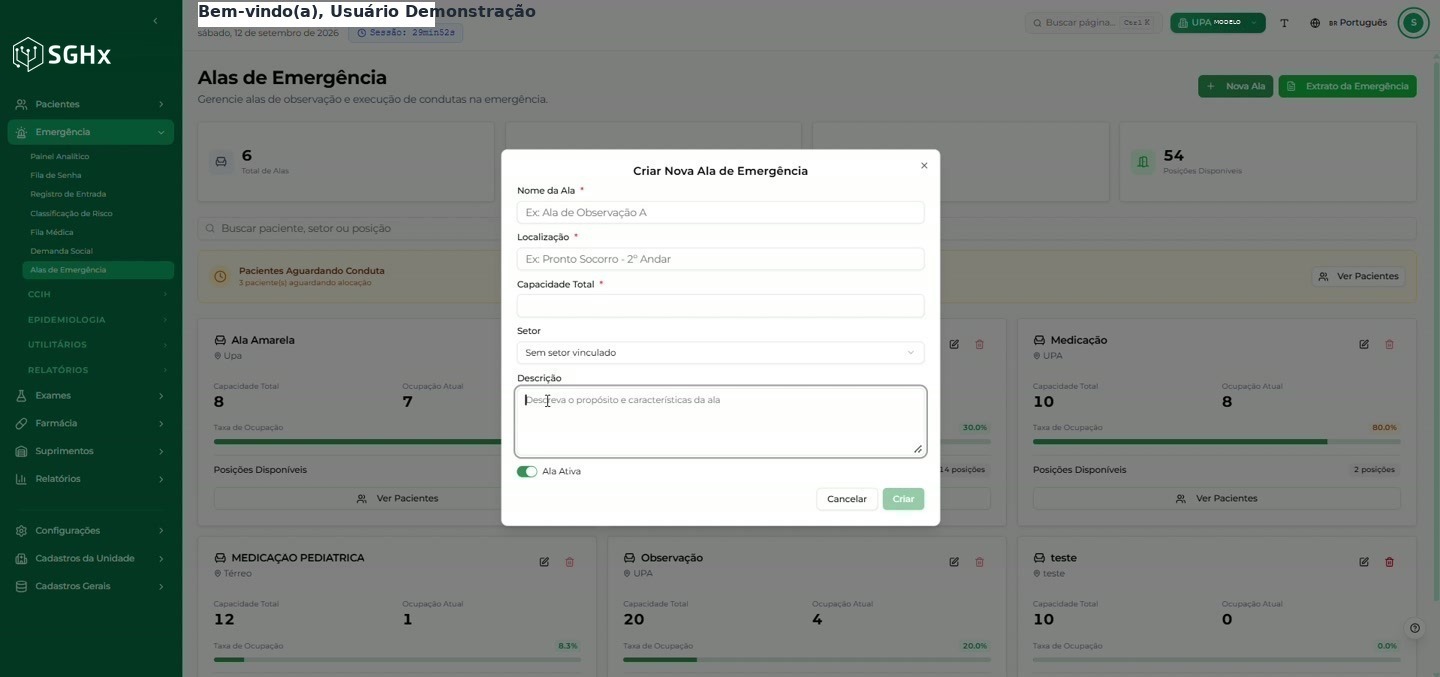
Task: Close the Criar Nova Ala dialog
Action: (924, 166)
